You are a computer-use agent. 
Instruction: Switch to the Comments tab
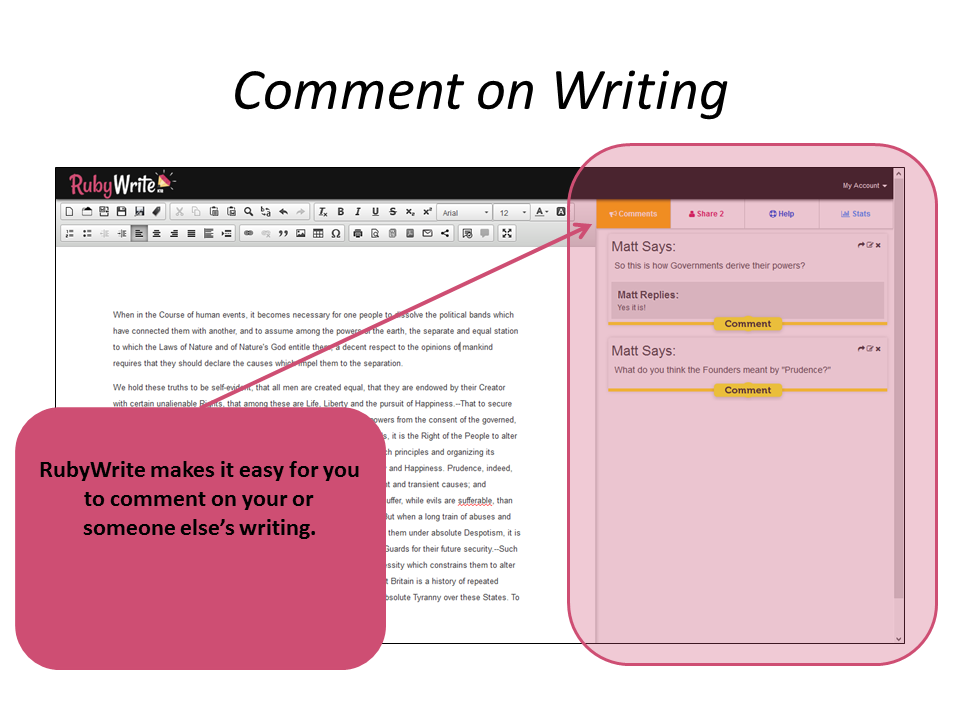(x=633, y=214)
